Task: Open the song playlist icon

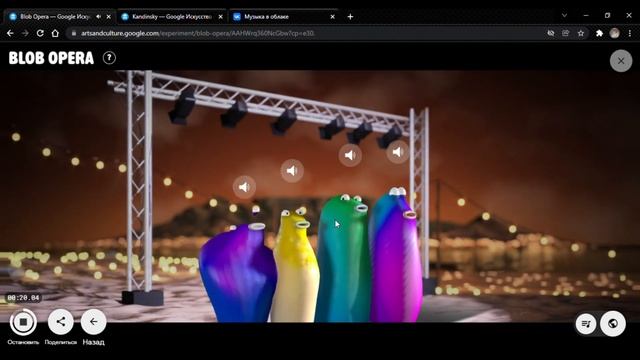Action: (x=586, y=324)
